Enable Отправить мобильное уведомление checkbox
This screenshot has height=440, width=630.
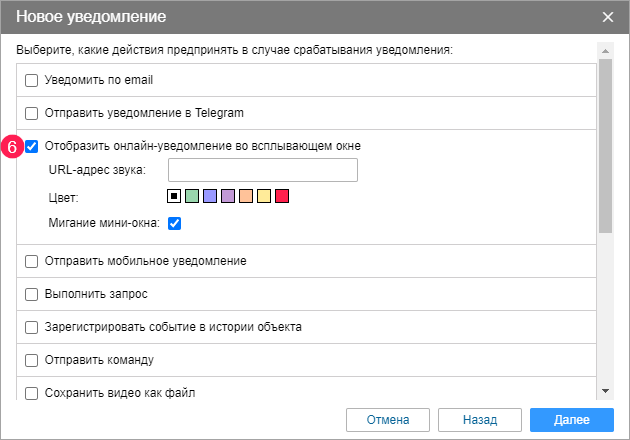pos(31,261)
